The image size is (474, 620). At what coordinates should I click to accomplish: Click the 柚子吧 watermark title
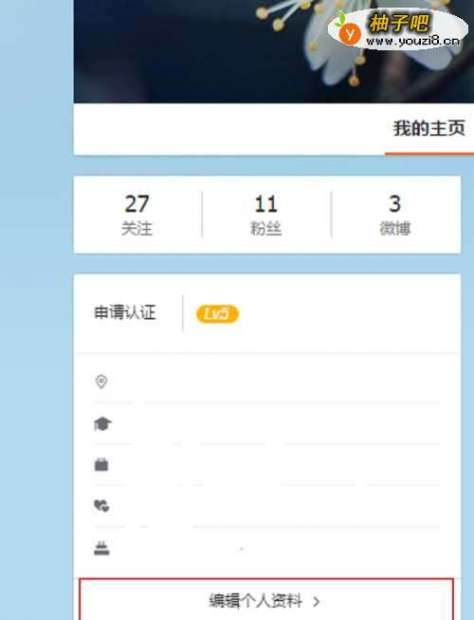coord(398,23)
